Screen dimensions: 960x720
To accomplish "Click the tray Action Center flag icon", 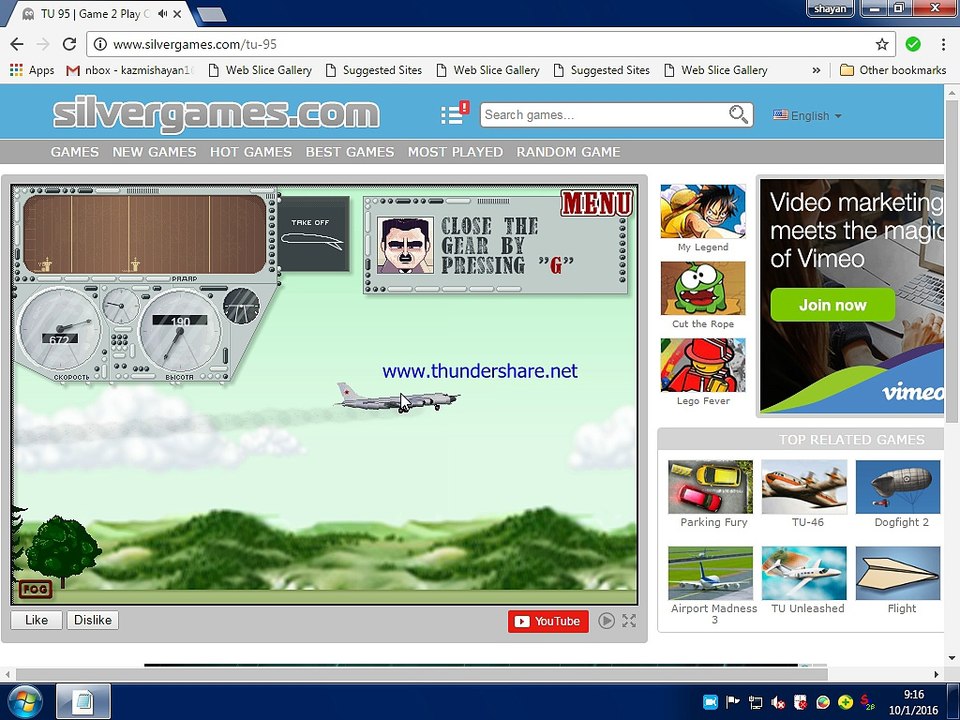I will click(733, 702).
